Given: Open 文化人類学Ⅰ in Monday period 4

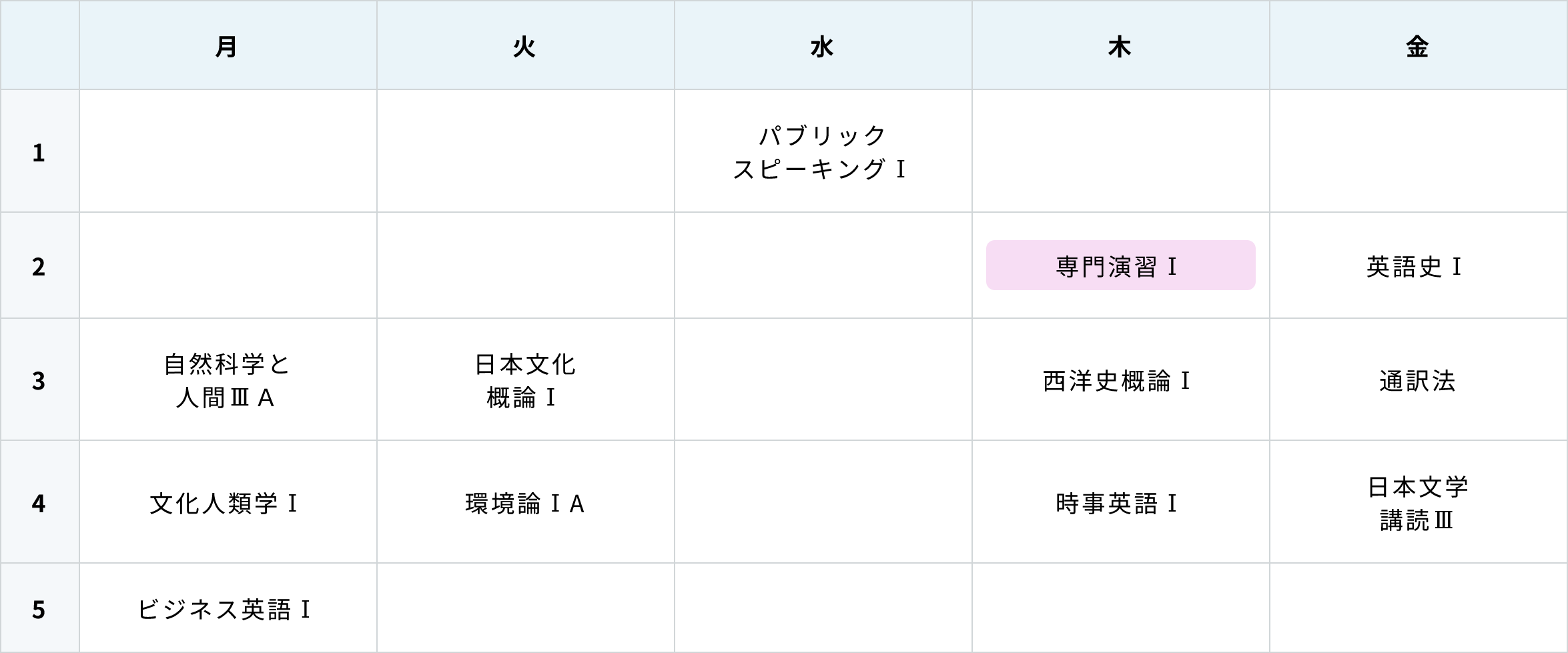Looking at the screenshot, I should (224, 503).
